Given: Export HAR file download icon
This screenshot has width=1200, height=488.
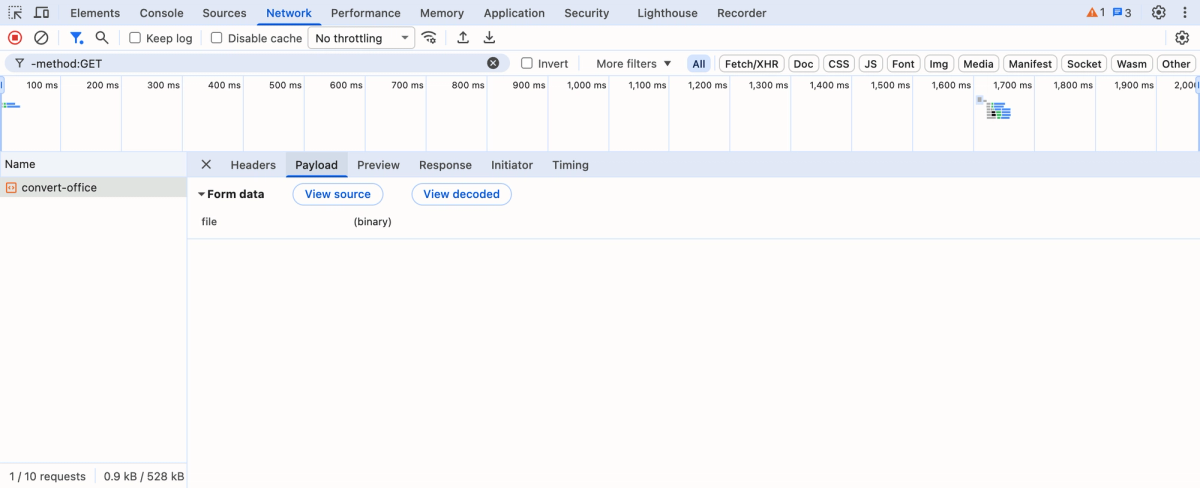Looking at the screenshot, I should coord(489,38).
